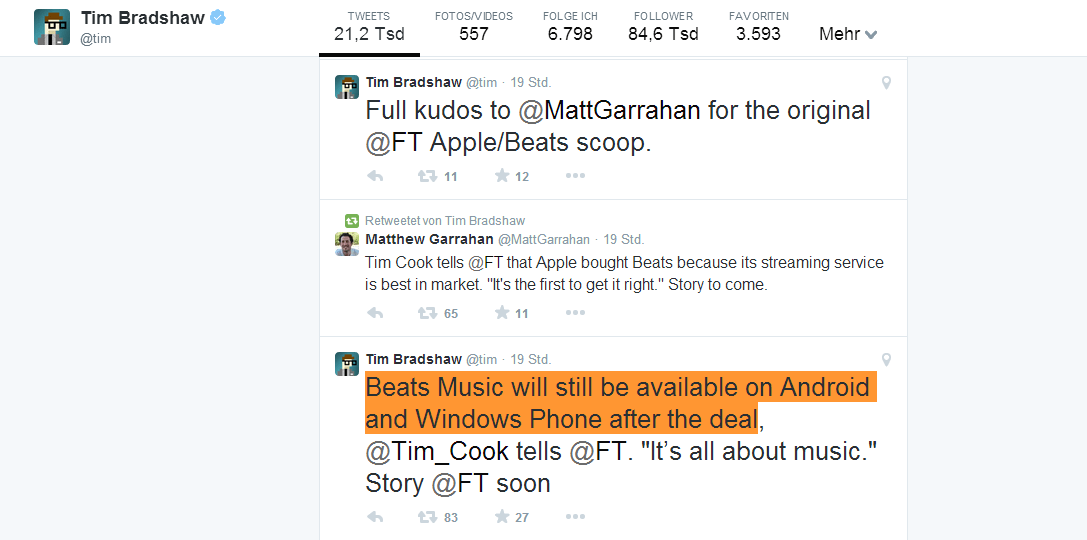Expand the Mehr dropdown menu
1087x540 pixels.
click(848, 34)
